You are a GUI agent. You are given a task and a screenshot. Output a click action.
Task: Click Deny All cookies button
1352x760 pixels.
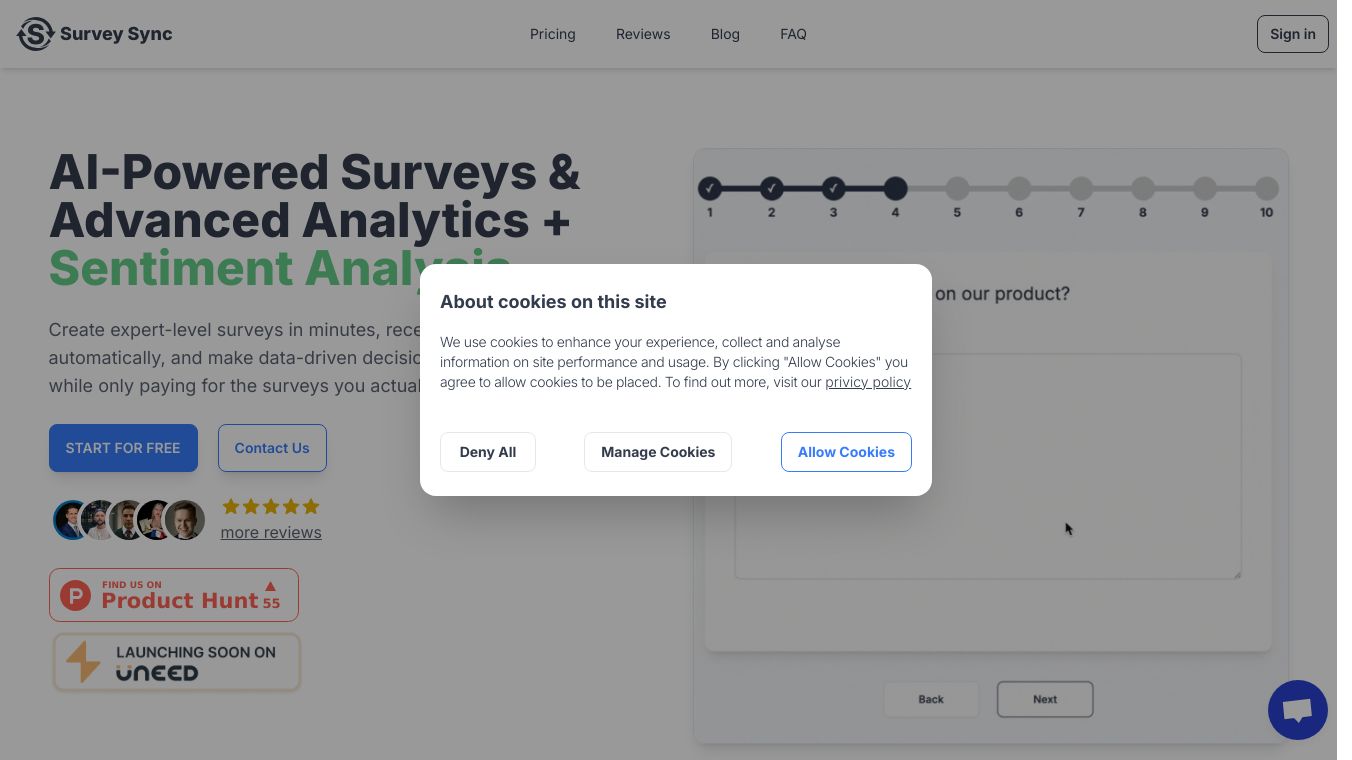(x=488, y=452)
